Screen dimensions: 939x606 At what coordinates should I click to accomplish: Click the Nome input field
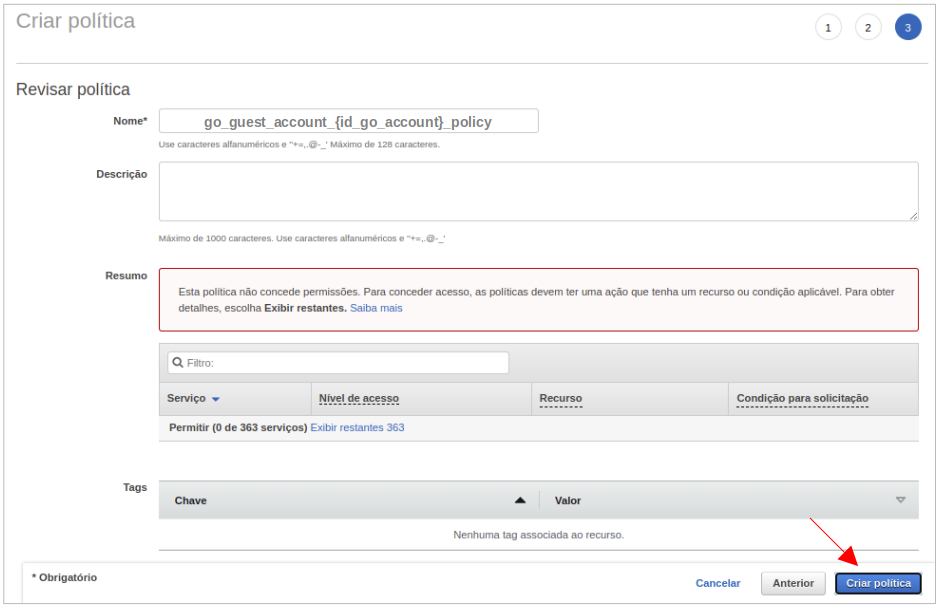click(x=348, y=122)
